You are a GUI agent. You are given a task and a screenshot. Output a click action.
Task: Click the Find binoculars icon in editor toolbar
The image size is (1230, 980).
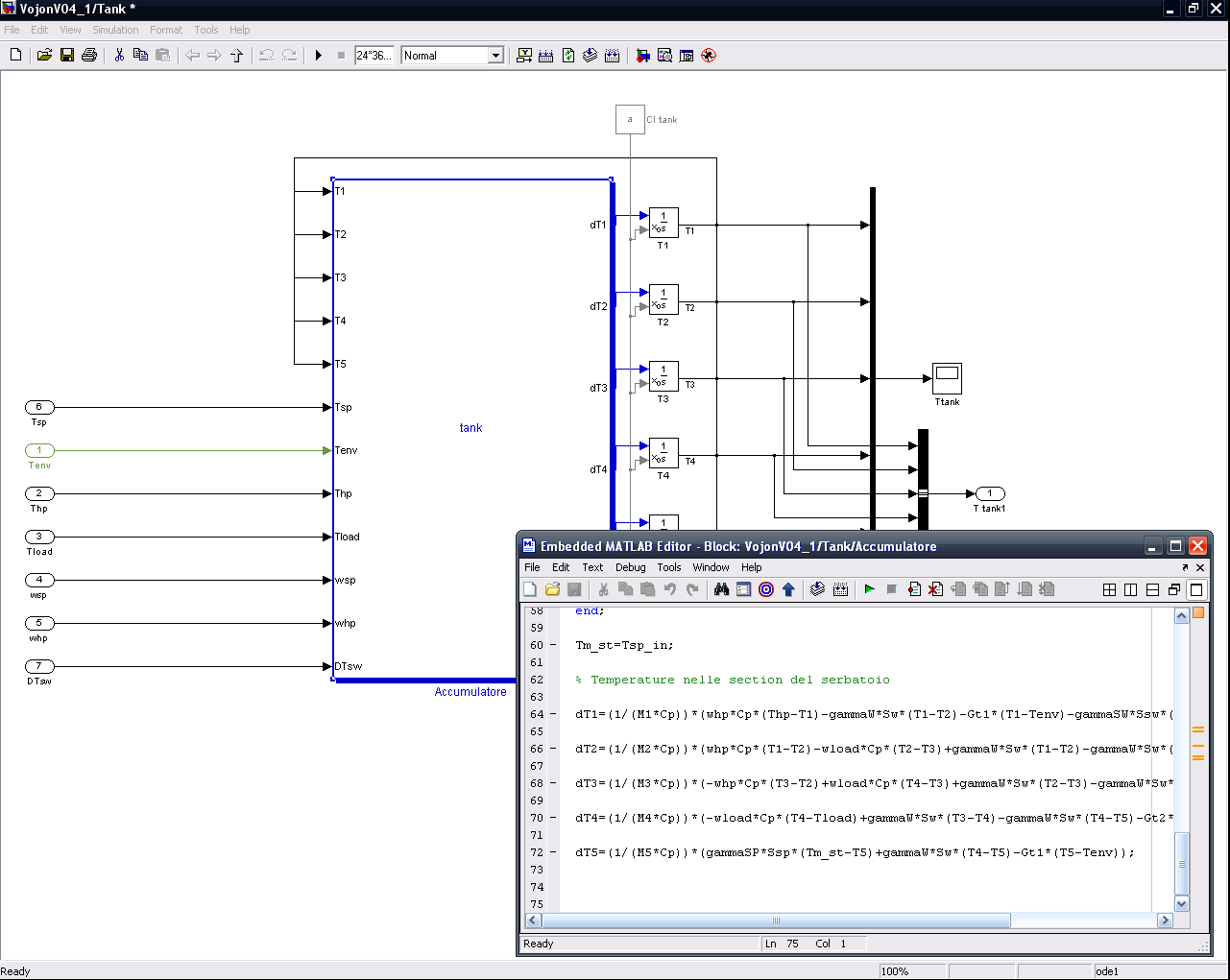pyautogui.click(x=721, y=589)
